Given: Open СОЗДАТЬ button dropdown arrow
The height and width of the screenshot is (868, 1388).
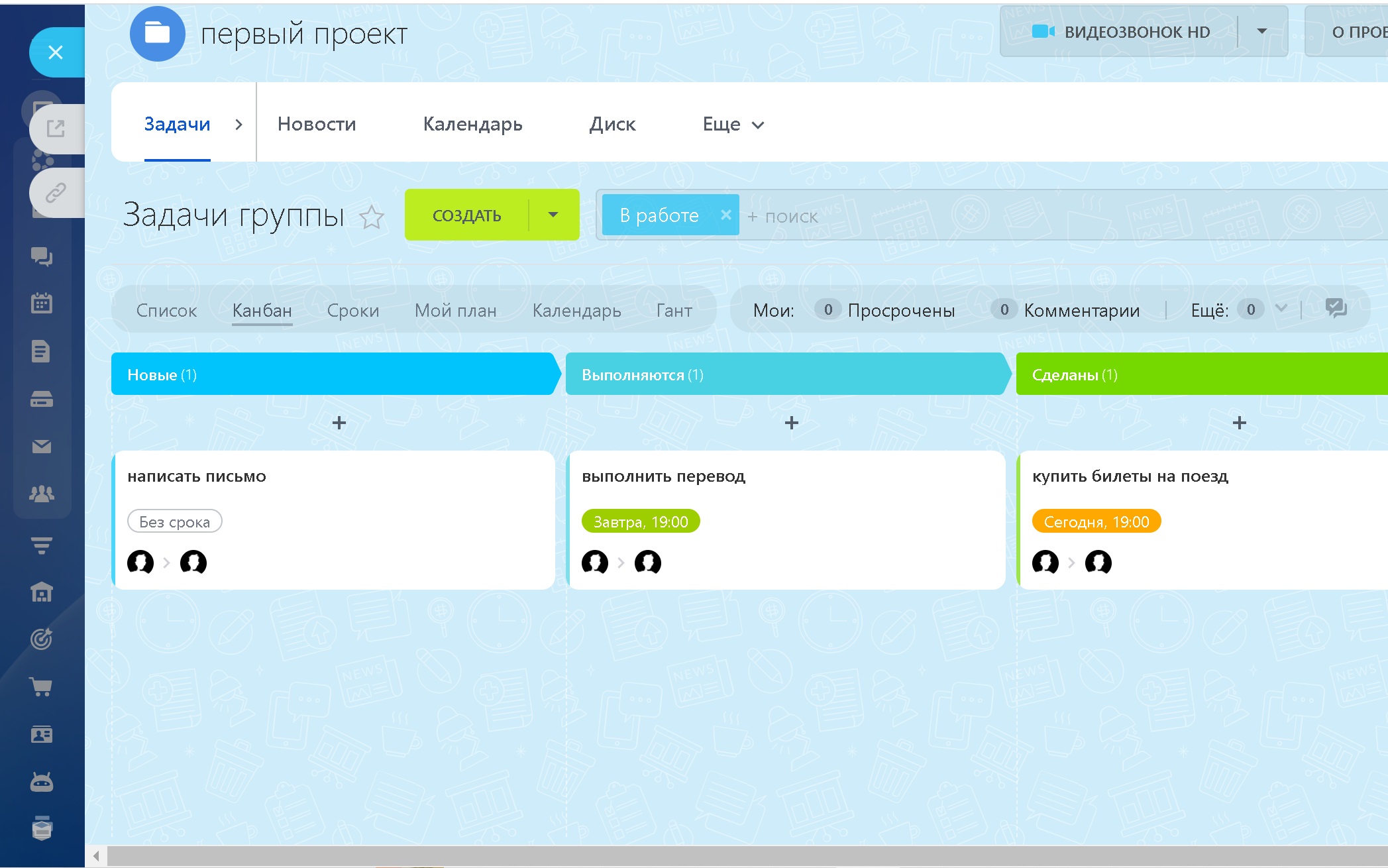Looking at the screenshot, I should pyautogui.click(x=554, y=215).
